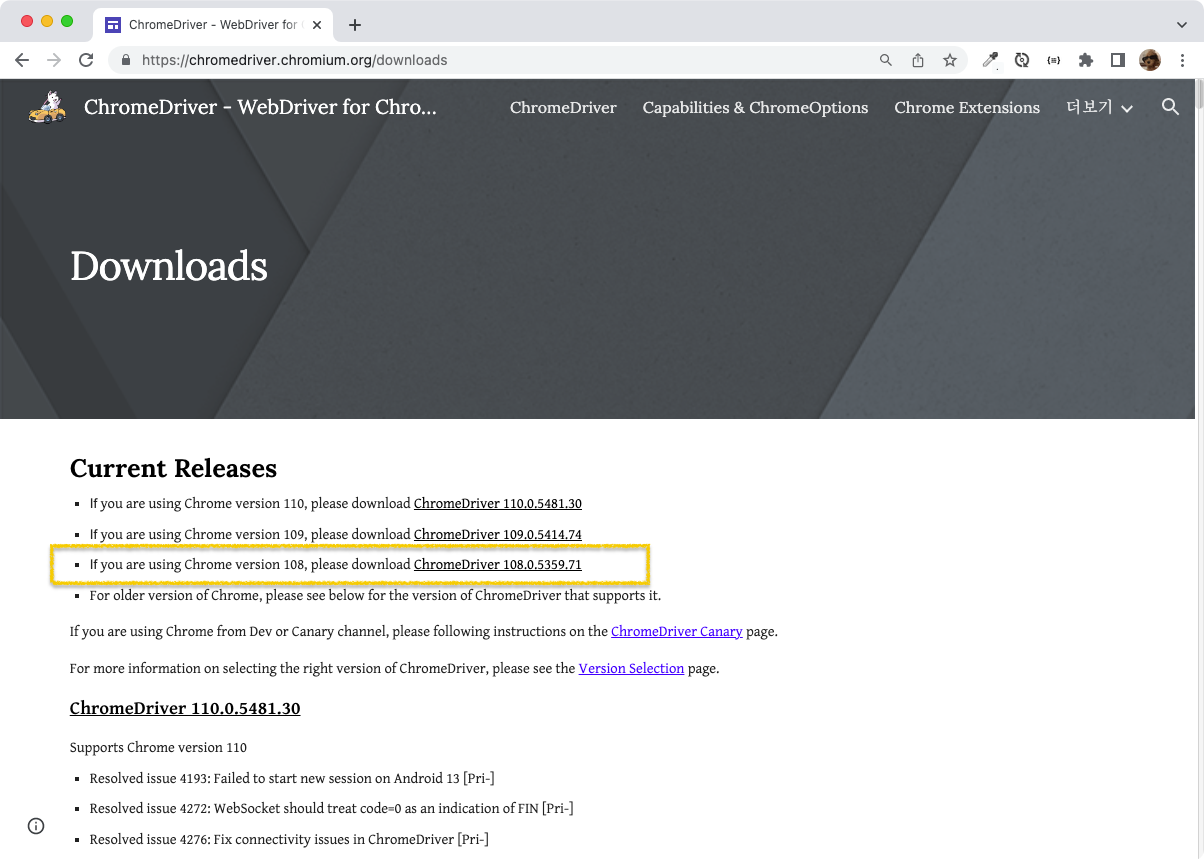Screen dimensions: 1204x860
Task: Click the lock icon in the address bar
Action: pos(126,60)
